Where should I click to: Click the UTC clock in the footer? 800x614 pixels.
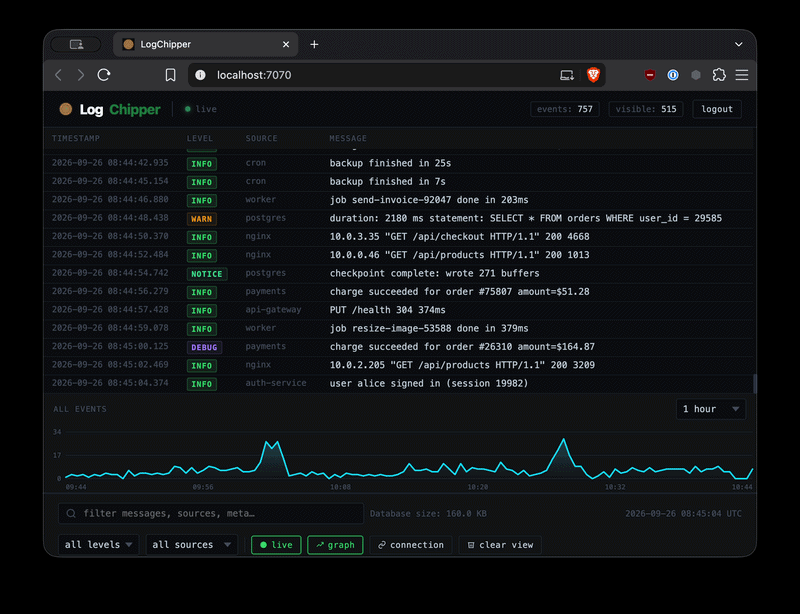pyautogui.click(x=684, y=514)
